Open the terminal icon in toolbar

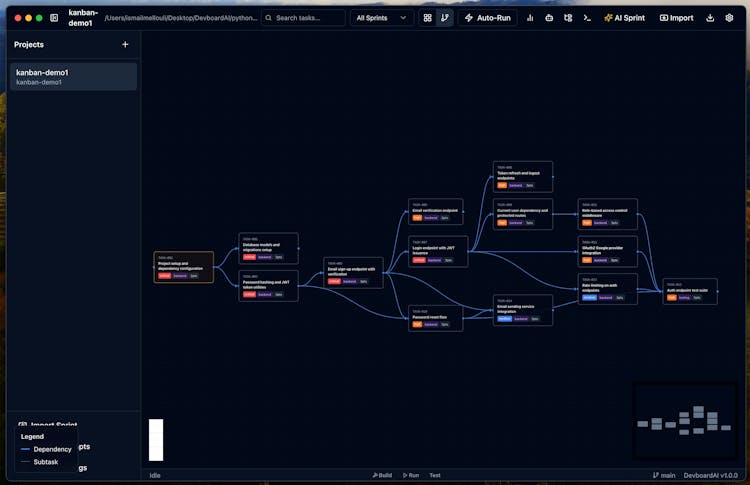pyautogui.click(x=587, y=18)
